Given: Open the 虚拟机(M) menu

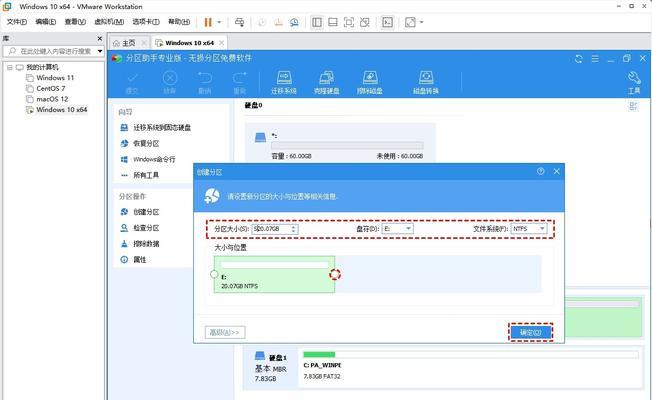Looking at the screenshot, I should click(x=109, y=22).
